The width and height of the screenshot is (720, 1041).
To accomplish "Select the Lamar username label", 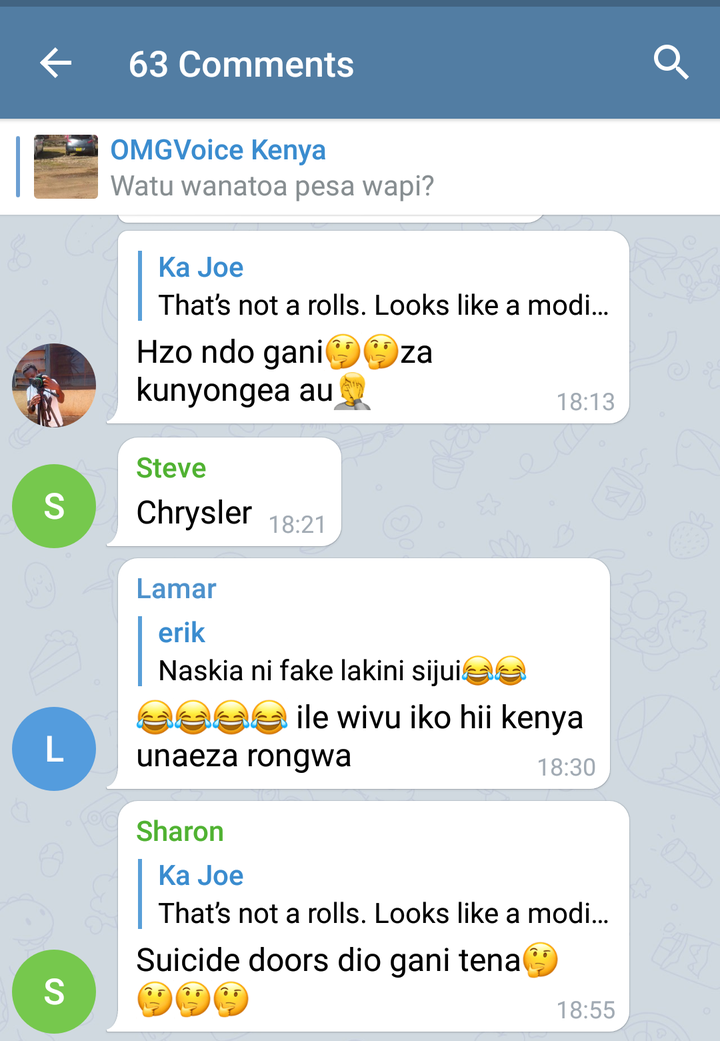I will pos(176,589).
